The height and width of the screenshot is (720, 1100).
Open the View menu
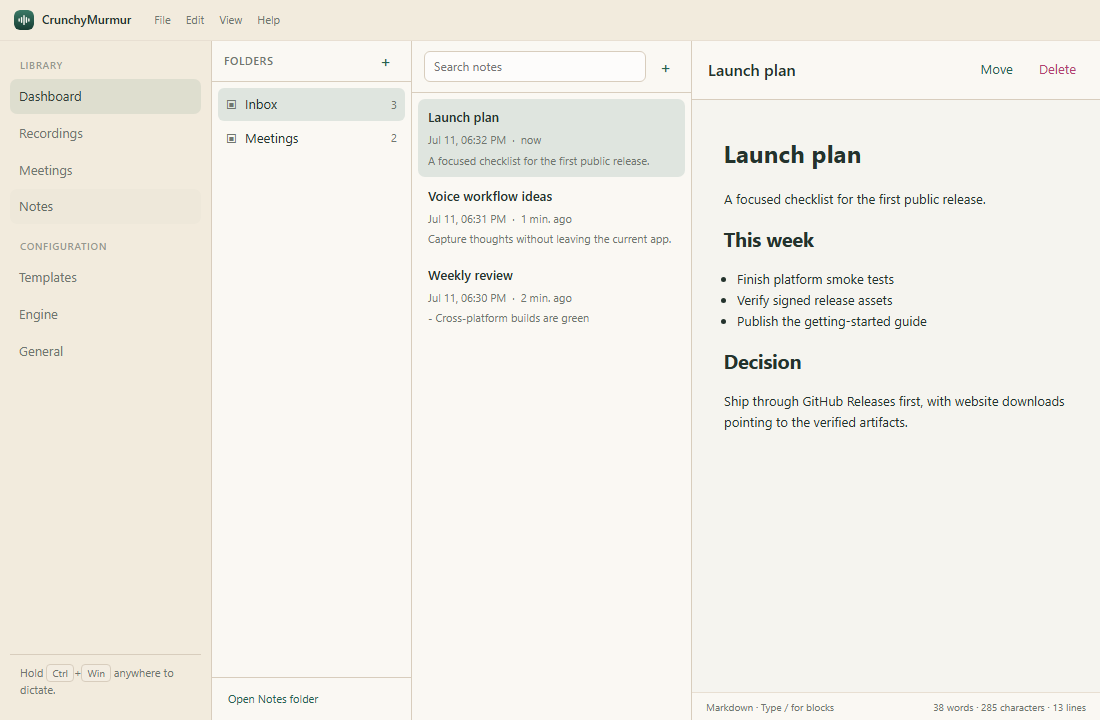[230, 20]
